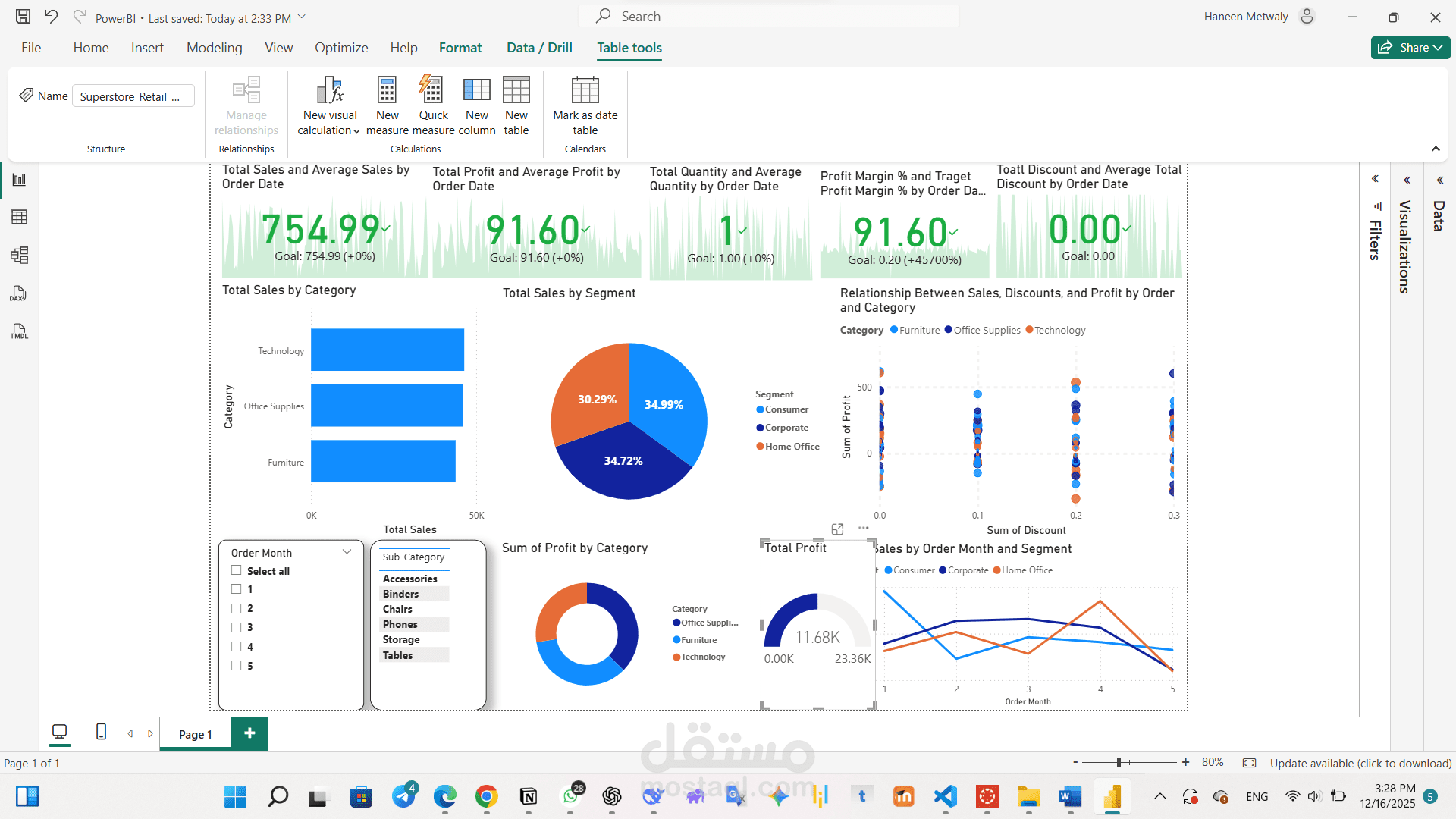
Task: Click the zoom slider handle in status bar
Action: pyautogui.click(x=1119, y=762)
